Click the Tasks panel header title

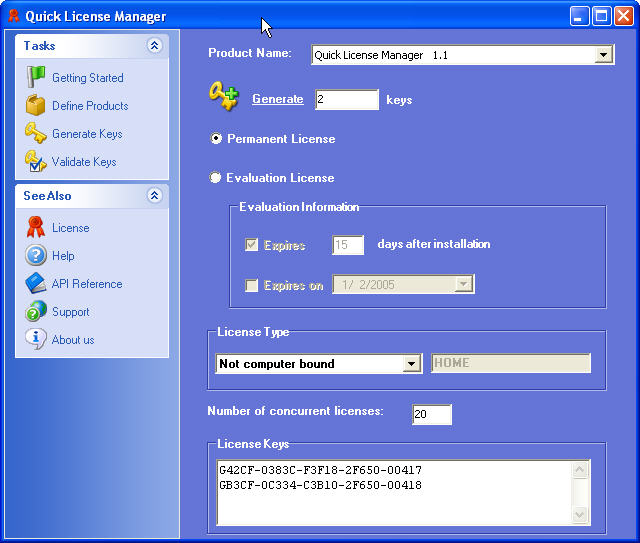(x=39, y=46)
